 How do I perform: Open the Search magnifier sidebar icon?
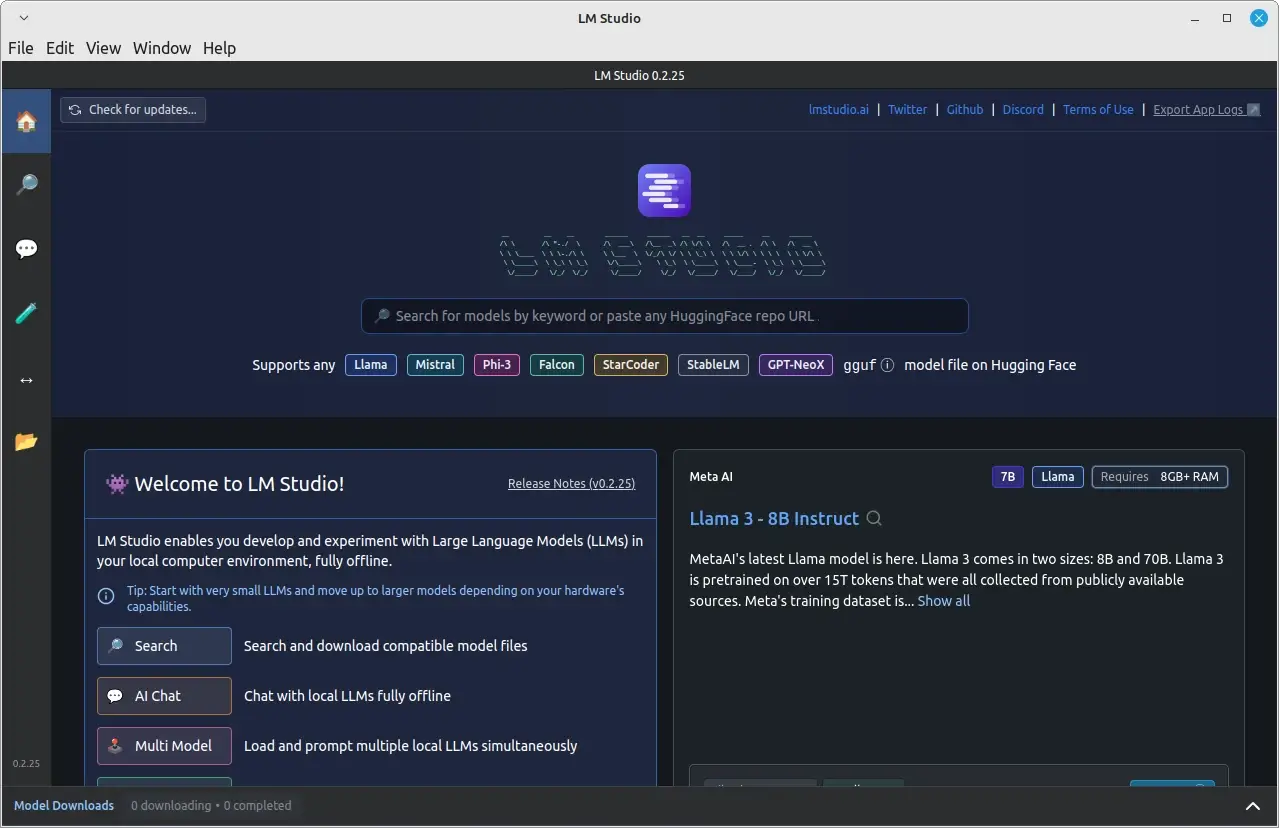tap(26, 185)
